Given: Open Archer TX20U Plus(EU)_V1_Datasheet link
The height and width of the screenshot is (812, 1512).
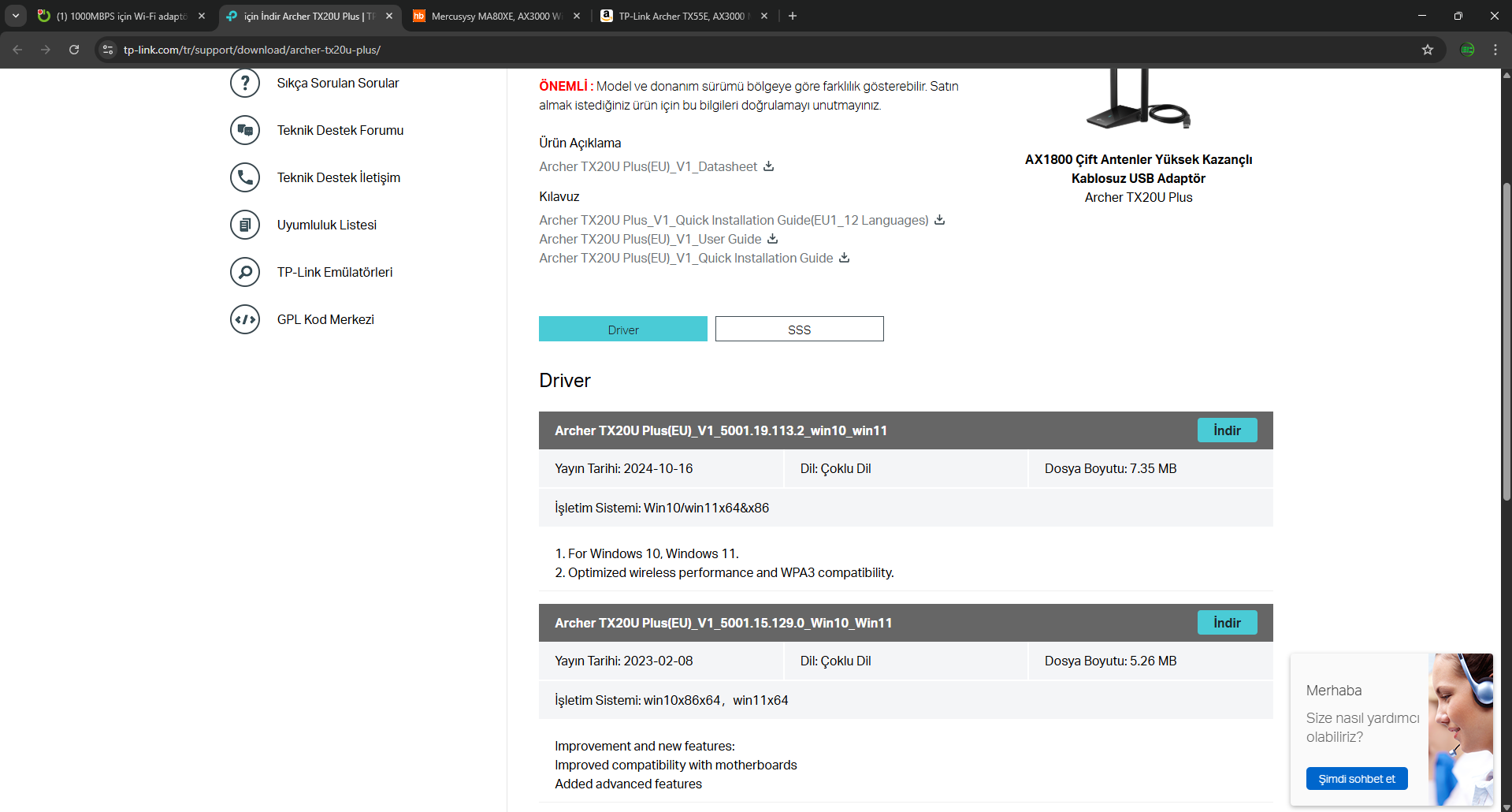Looking at the screenshot, I should click(x=648, y=166).
